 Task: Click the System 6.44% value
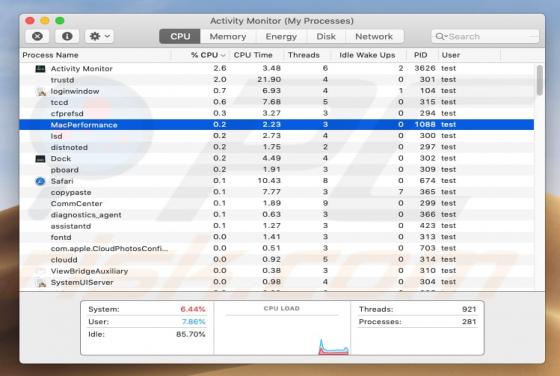[193, 309]
